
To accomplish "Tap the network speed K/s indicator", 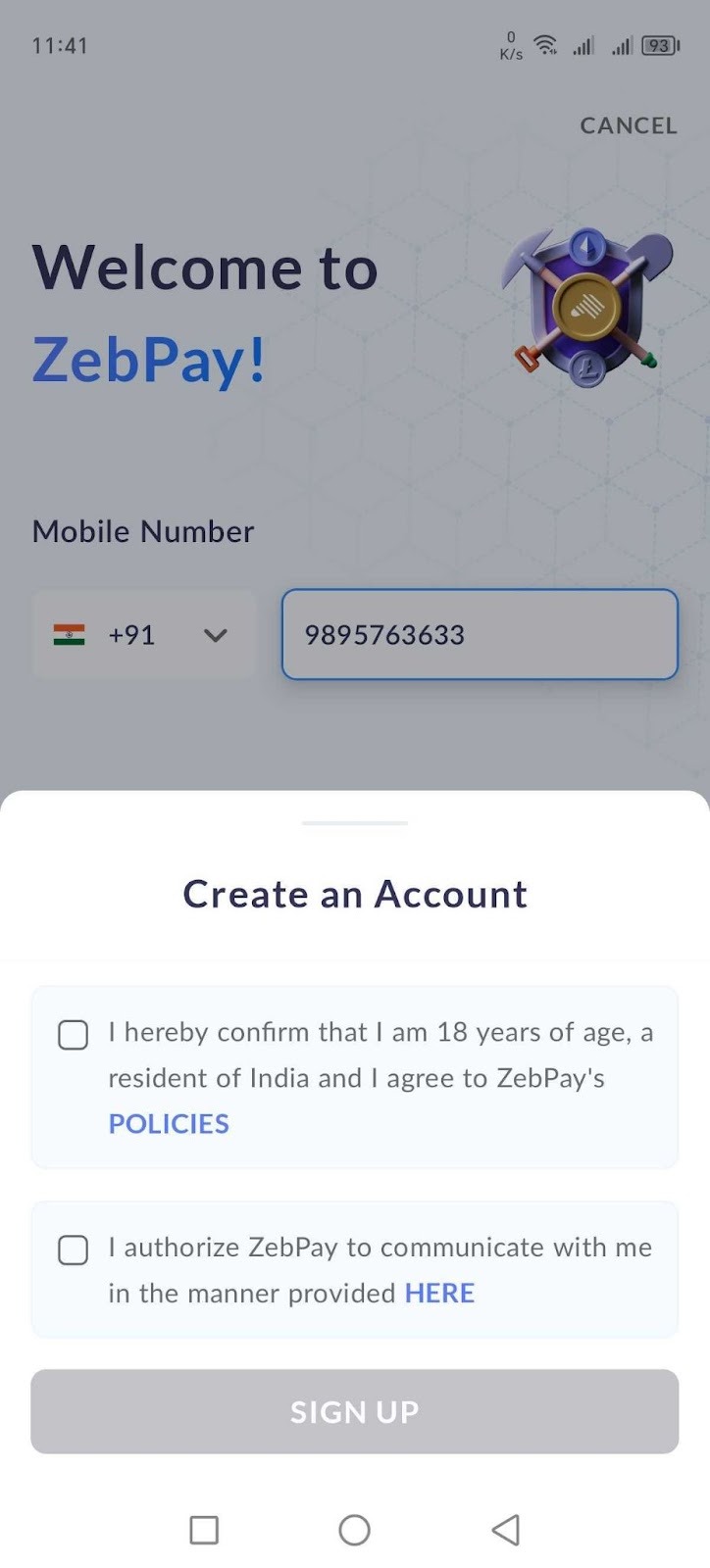I will tap(511, 46).
